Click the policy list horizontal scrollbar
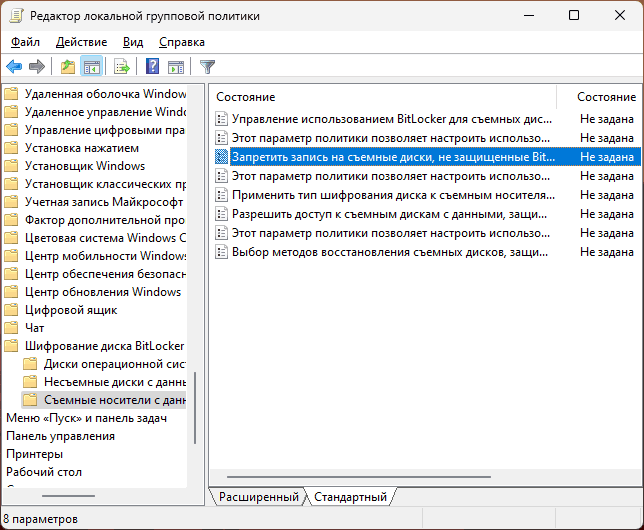The height and width of the screenshot is (530, 644). pos(359,477)
